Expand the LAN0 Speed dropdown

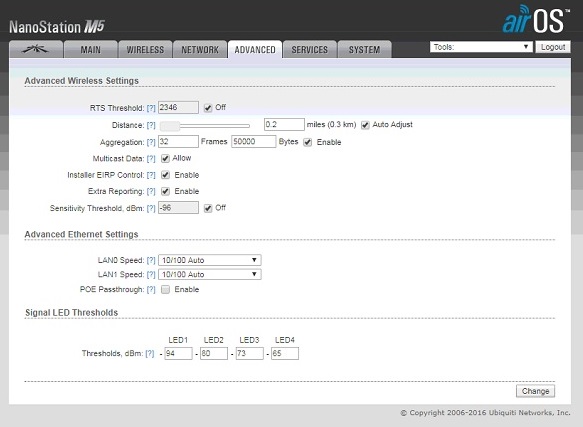point(210,260)
